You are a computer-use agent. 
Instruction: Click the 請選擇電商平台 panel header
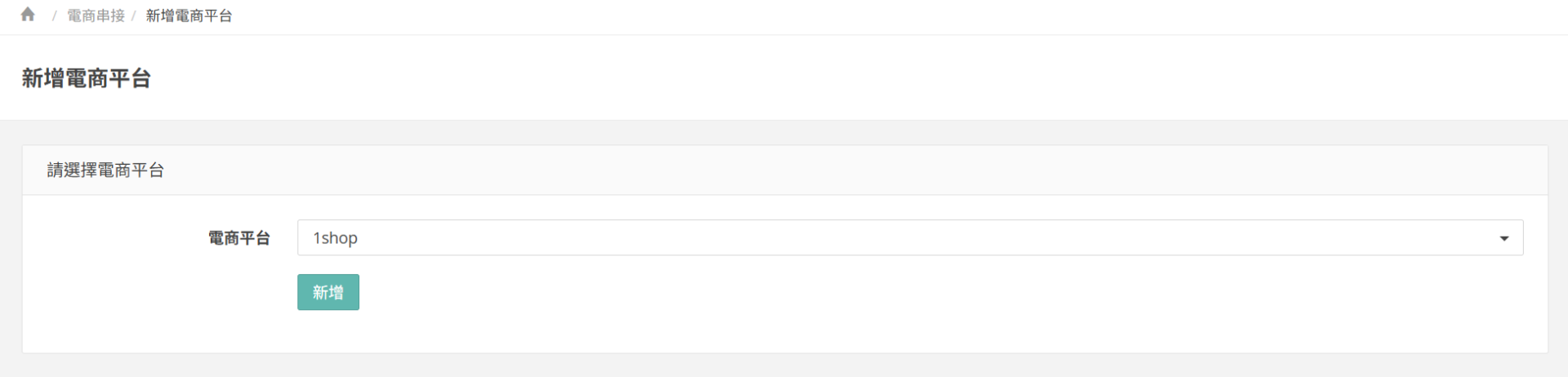click(x=105, y=171)
